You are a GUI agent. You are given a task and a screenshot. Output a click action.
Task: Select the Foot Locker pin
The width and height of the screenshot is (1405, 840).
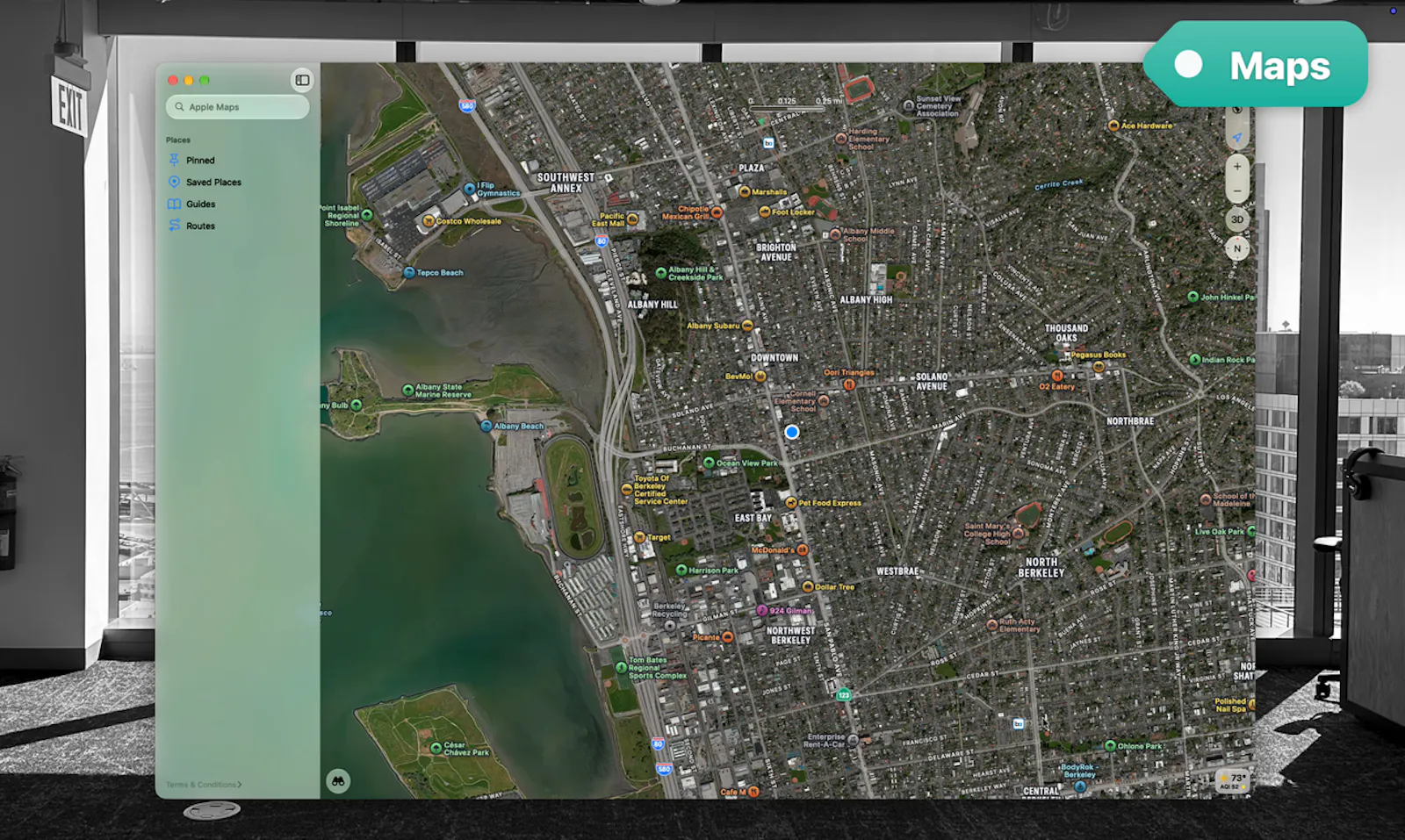click(x=764, y=212)
